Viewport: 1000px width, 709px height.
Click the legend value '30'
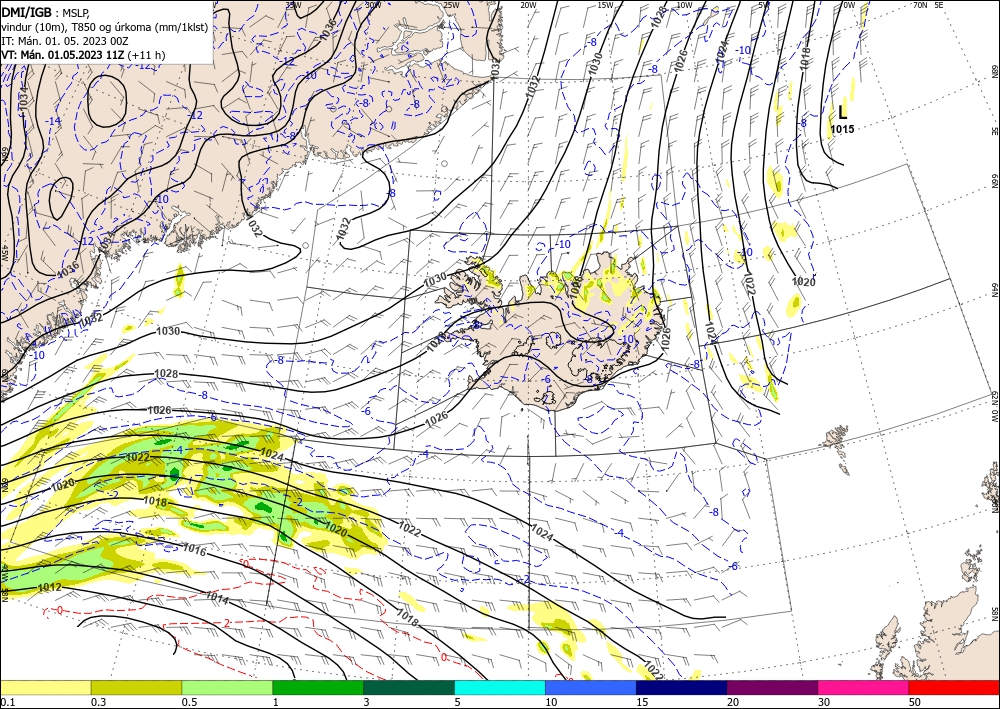825,702
